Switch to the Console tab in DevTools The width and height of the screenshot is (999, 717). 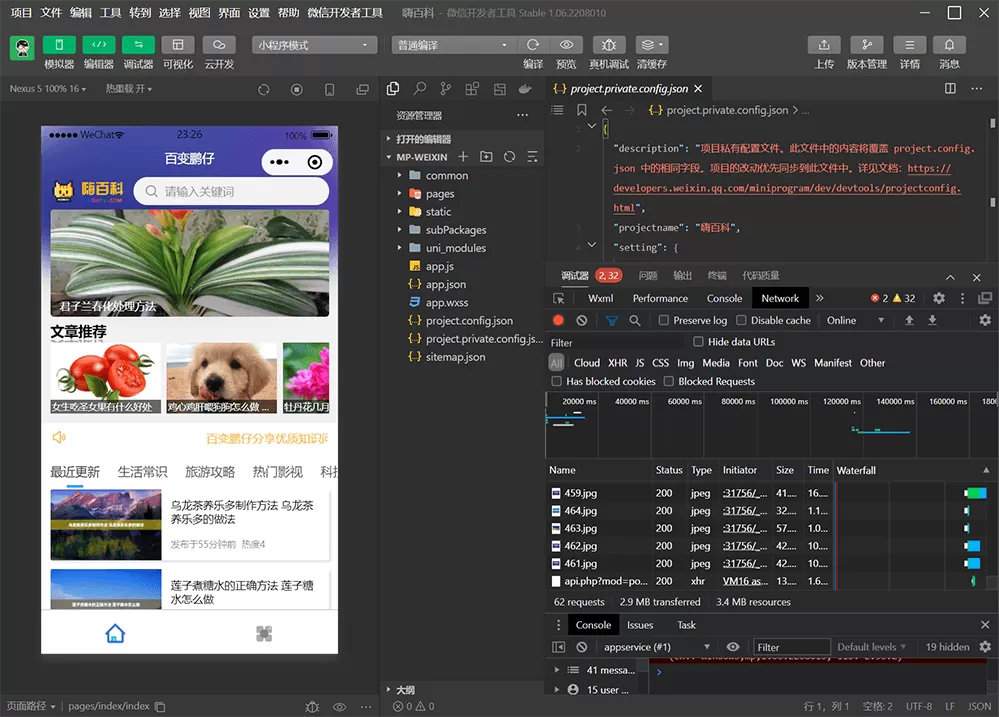tap(724, 298)
